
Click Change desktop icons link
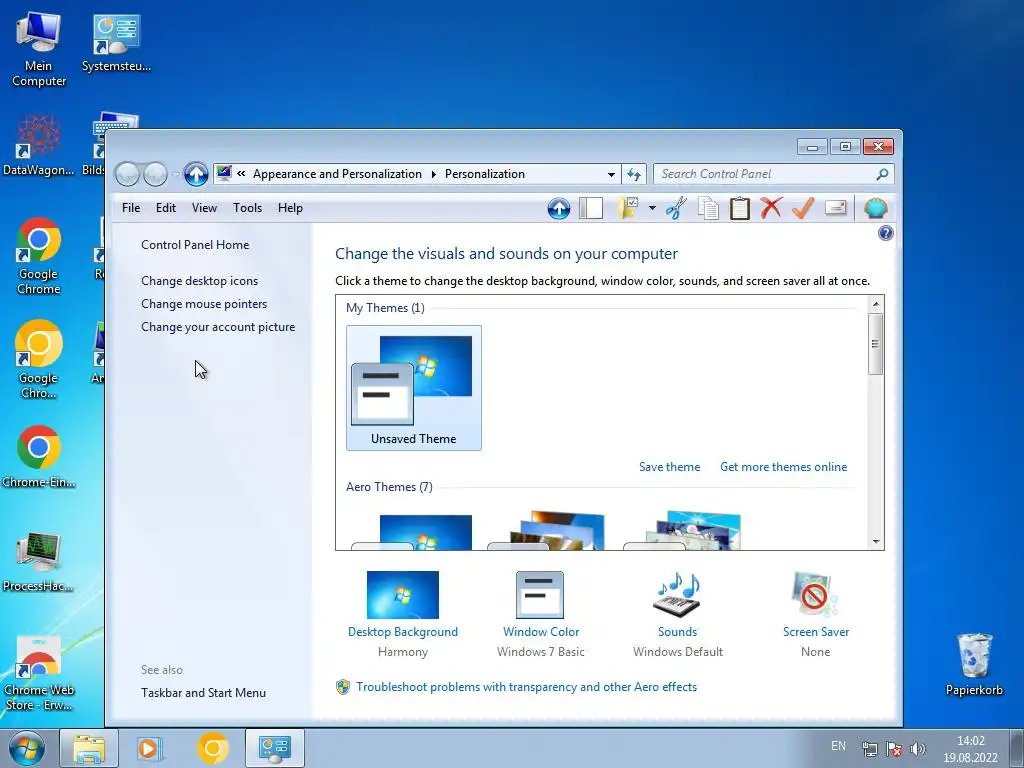point(199,281)
